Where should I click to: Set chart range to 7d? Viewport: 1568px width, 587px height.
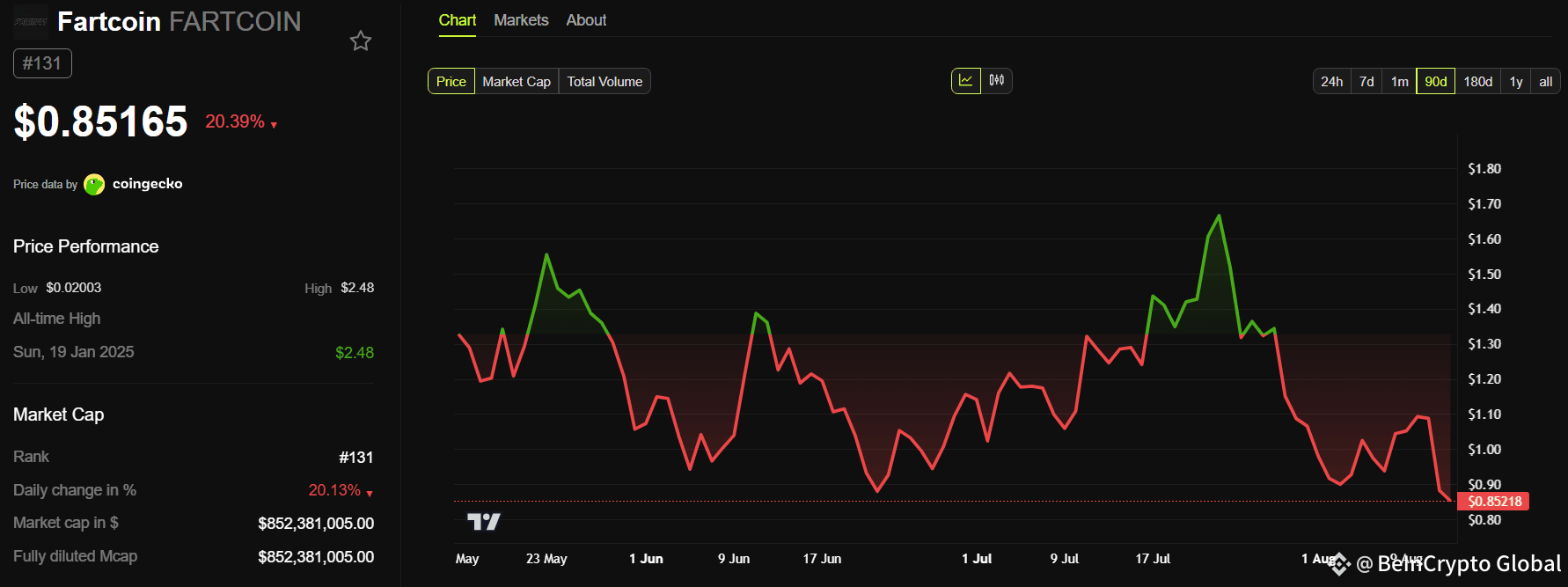(x=1367, y=81)
